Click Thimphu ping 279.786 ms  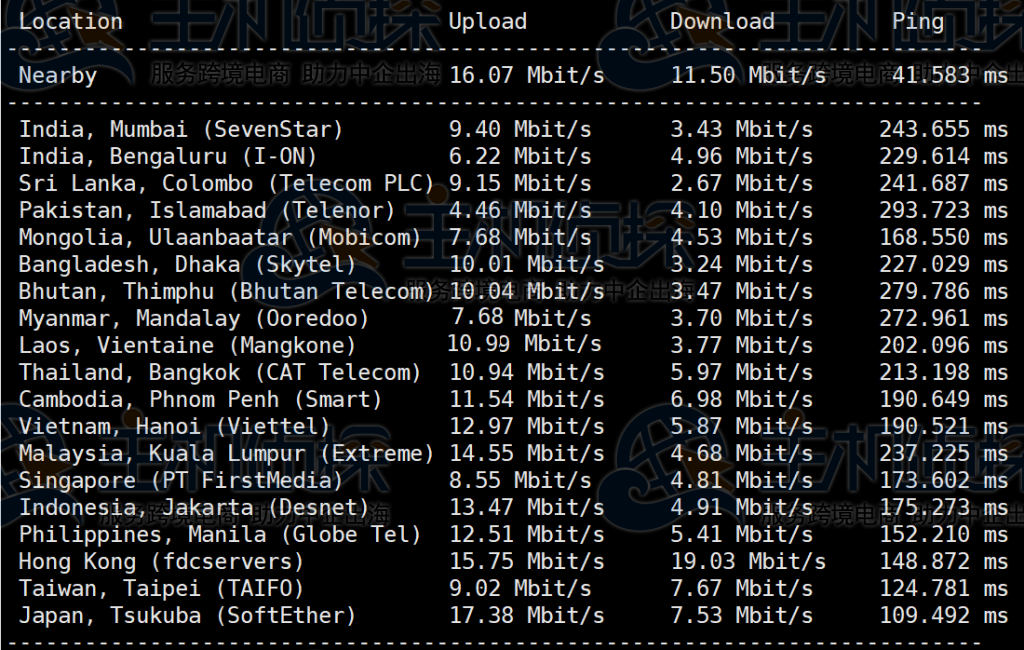click(x=944, y=291)
